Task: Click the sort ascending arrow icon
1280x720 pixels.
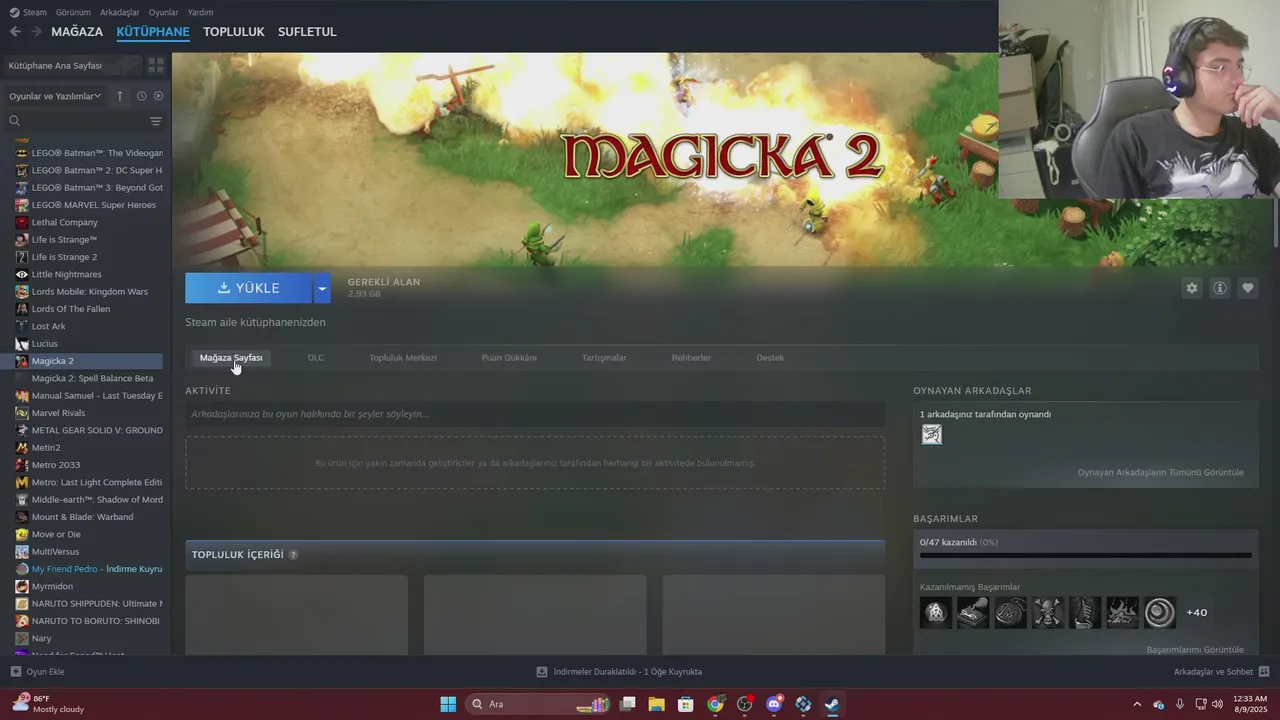Action: tap(120, 96)
